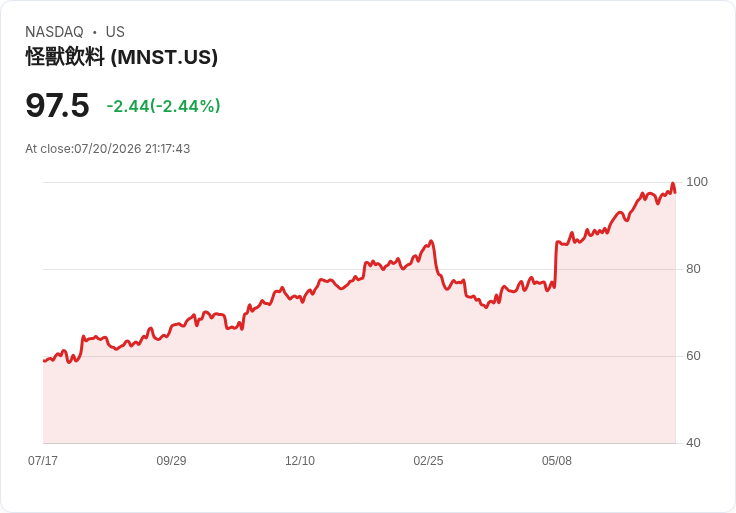
Task: Click the MNST.US stock title
Action: click(122, 57)
